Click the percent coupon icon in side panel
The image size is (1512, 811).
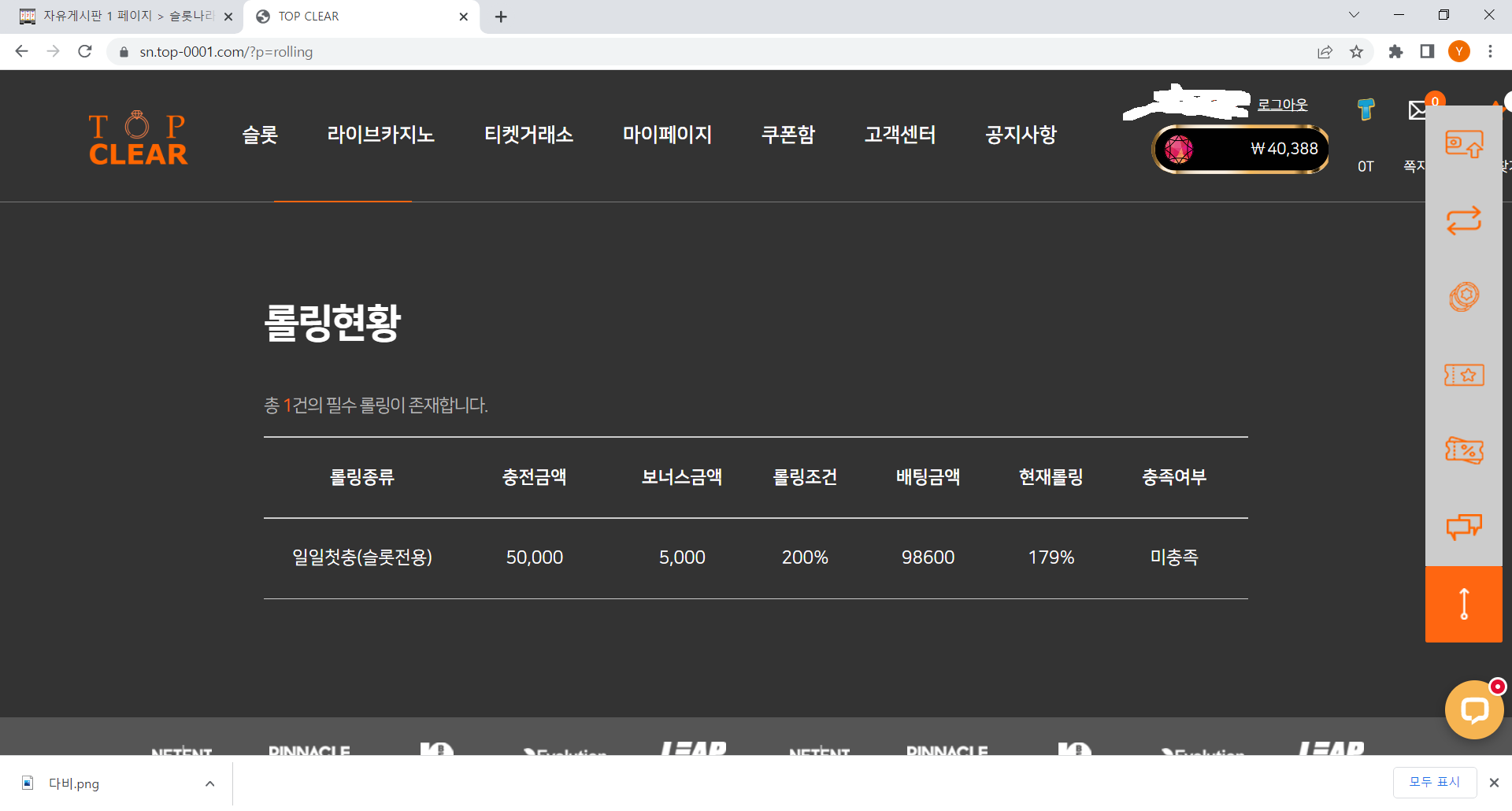pyautogui.click(x=1464, y=450)
